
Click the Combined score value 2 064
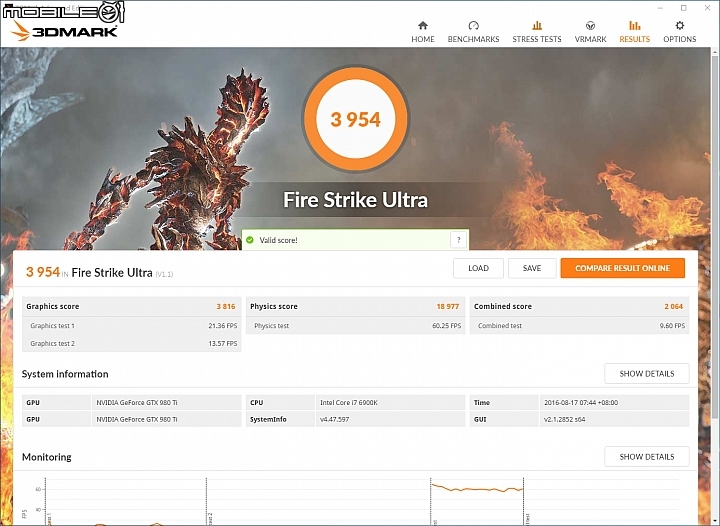pos(674,306)
